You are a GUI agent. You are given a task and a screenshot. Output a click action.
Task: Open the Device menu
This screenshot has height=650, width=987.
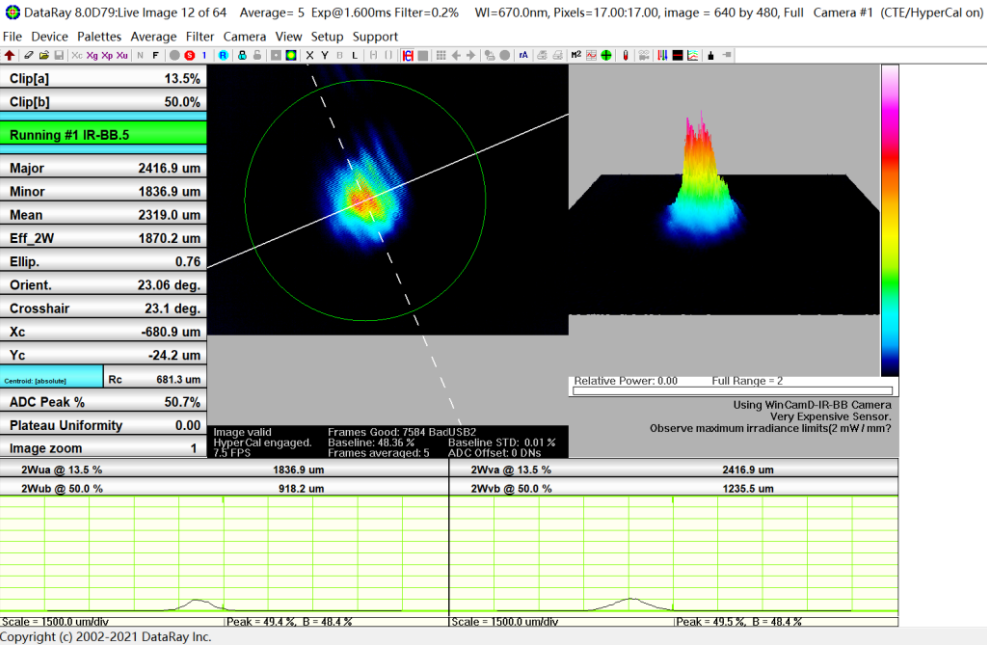pos(49,36)
